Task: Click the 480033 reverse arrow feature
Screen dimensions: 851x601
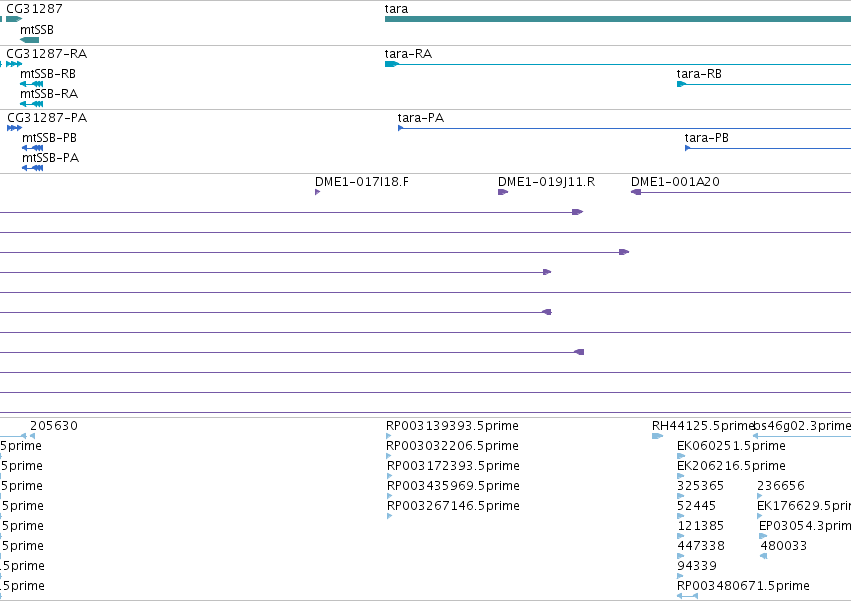Action: 764,556
